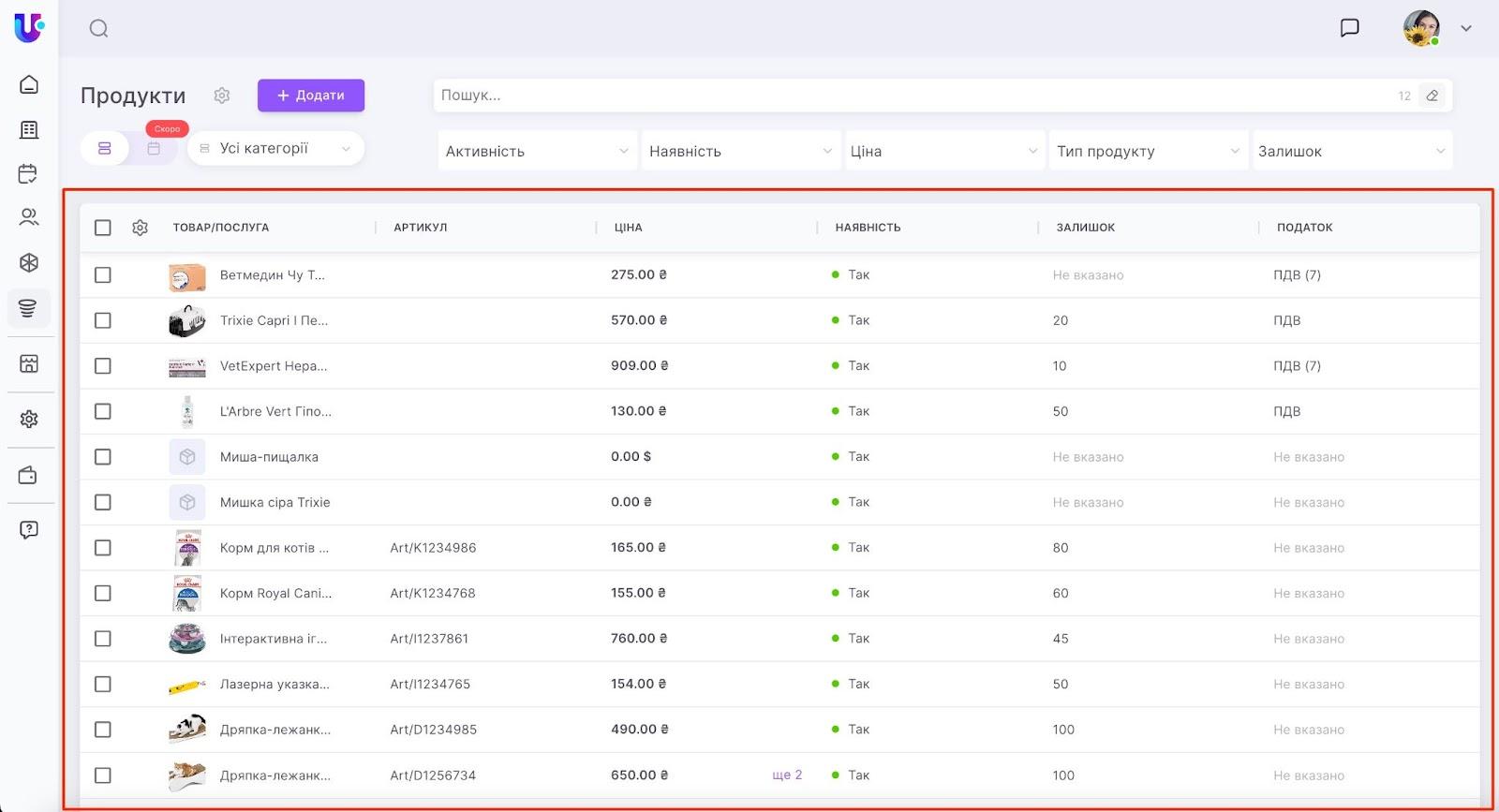Viewport: 1499px width, 812px height.
Task: Check the box for Миша-пищалка
Action: tap(103, 457)
